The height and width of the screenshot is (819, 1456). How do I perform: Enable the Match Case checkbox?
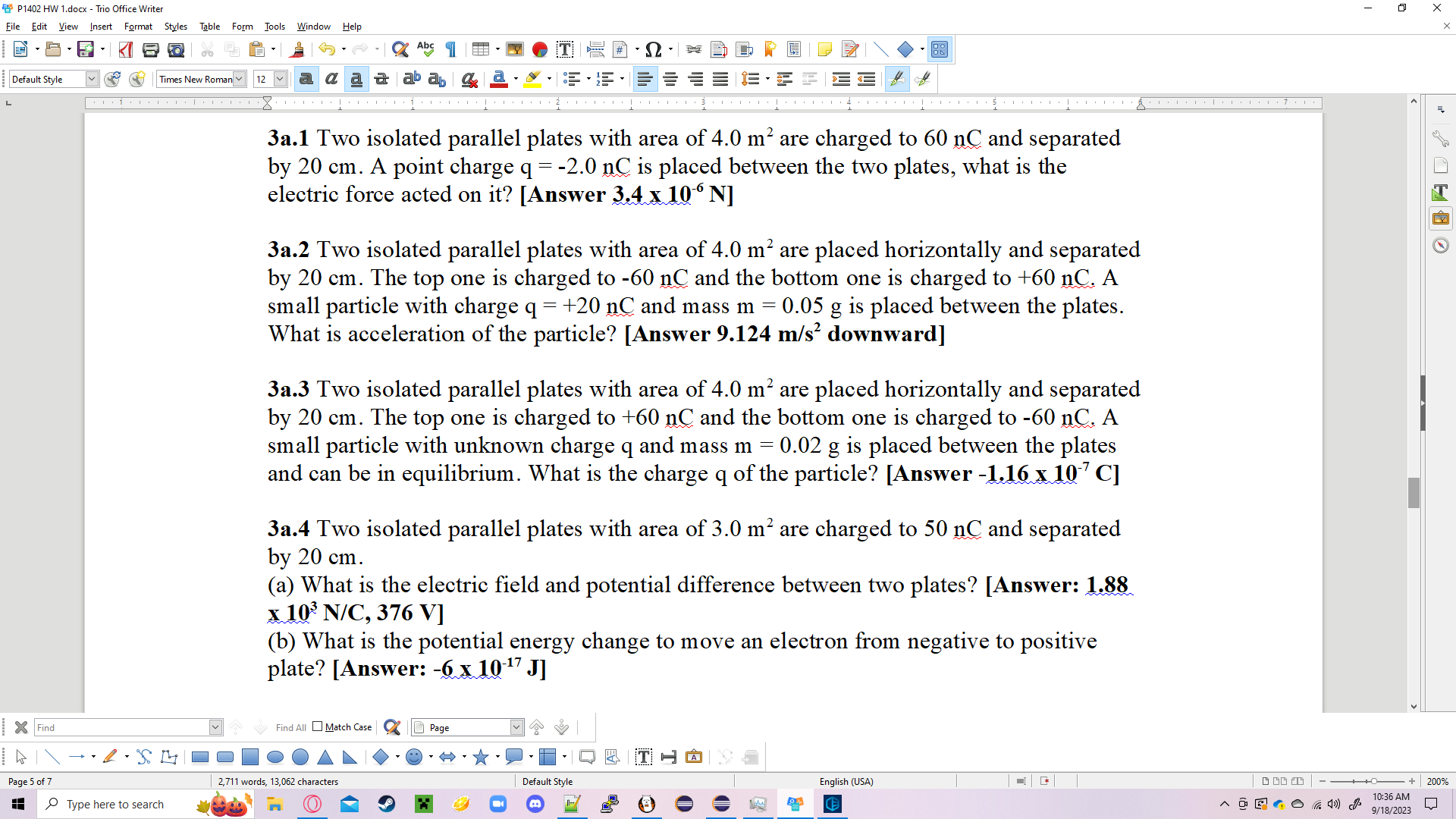[318, 726]
